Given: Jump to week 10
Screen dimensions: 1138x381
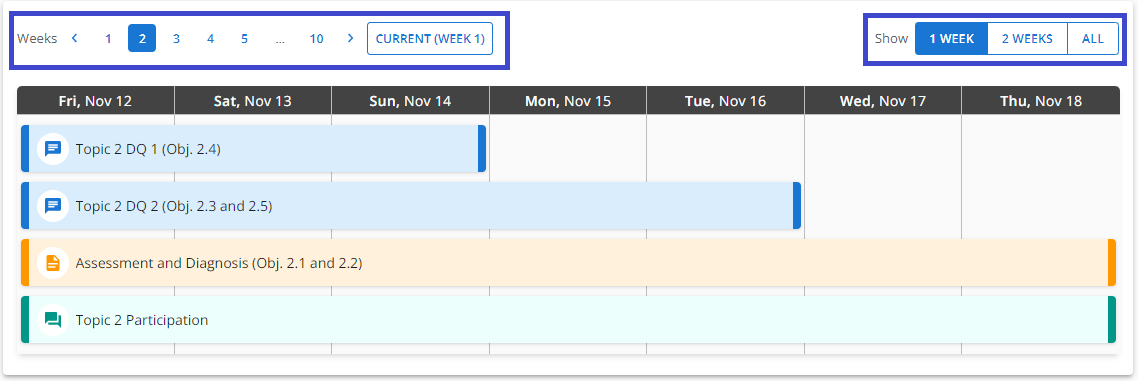Looking at the screenshot, I should click(316, 38).
